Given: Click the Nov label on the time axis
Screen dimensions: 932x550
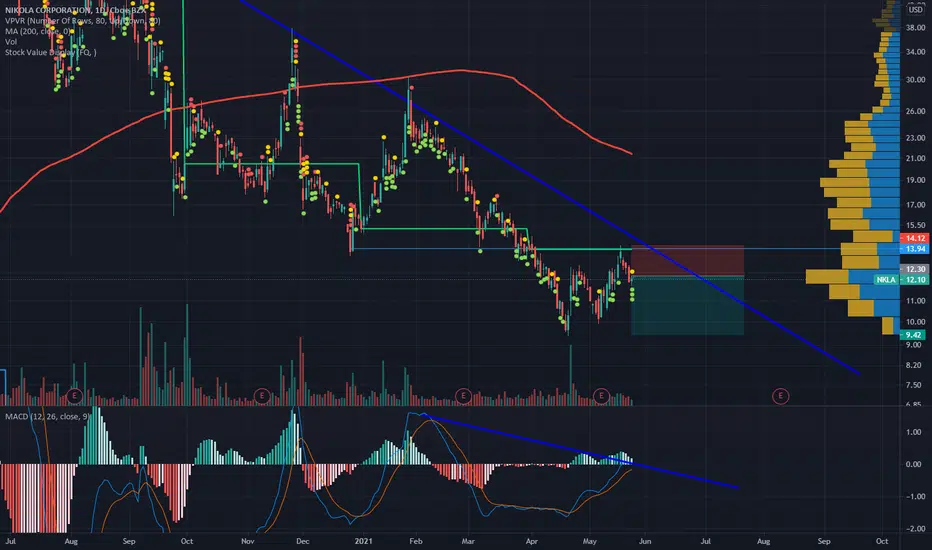Looking at the screenshot, I should pos(248,541).
